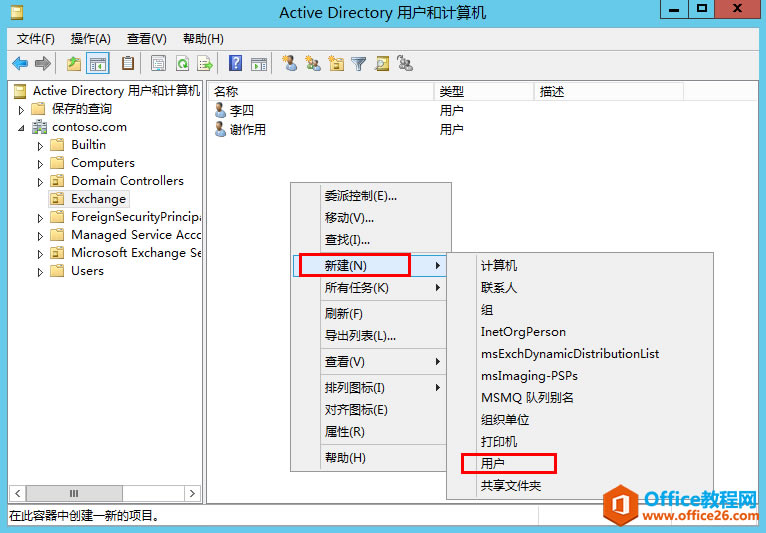Click the add to group toolbar icon
The image size is (766, 533).
coord(405,64)
